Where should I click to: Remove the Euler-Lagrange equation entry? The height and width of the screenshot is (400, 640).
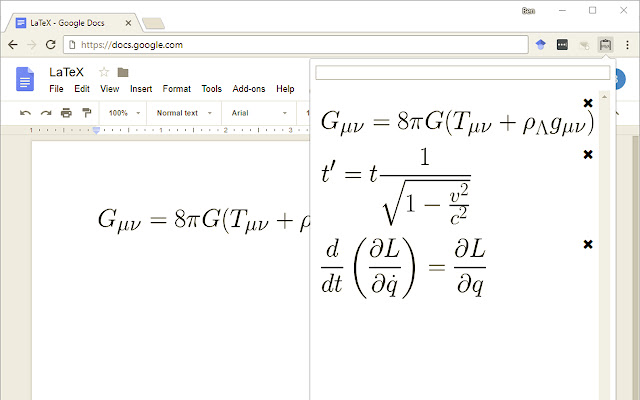coord(588,244)
